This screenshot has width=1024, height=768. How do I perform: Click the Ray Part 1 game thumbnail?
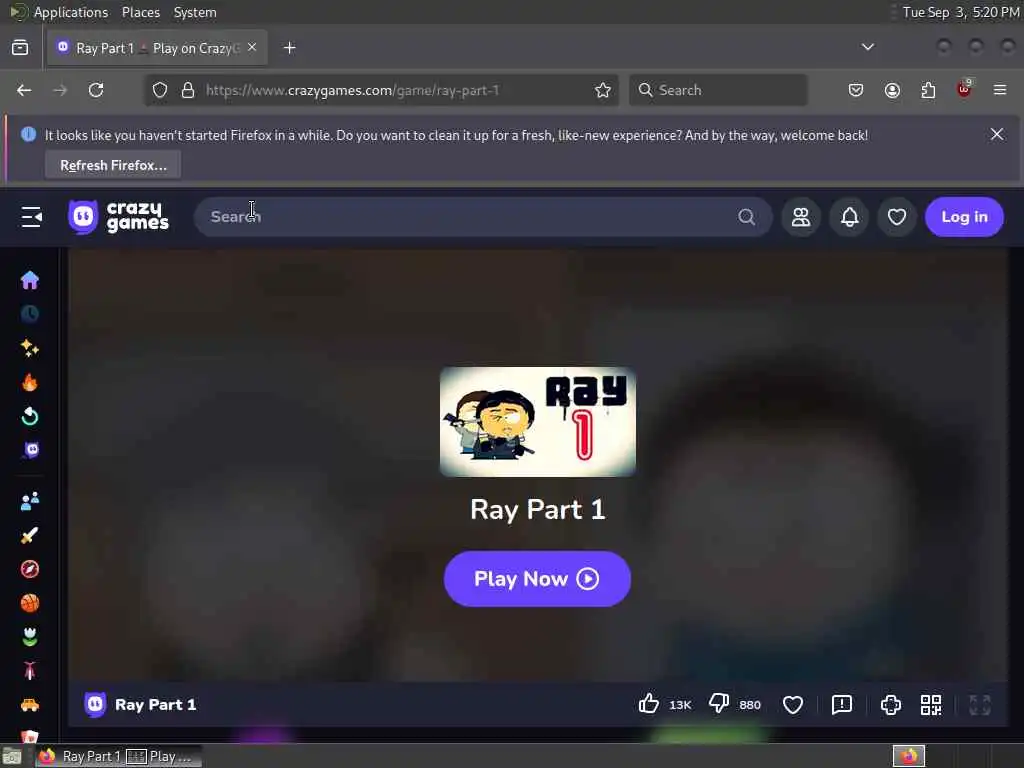click(x=537, y=422)
